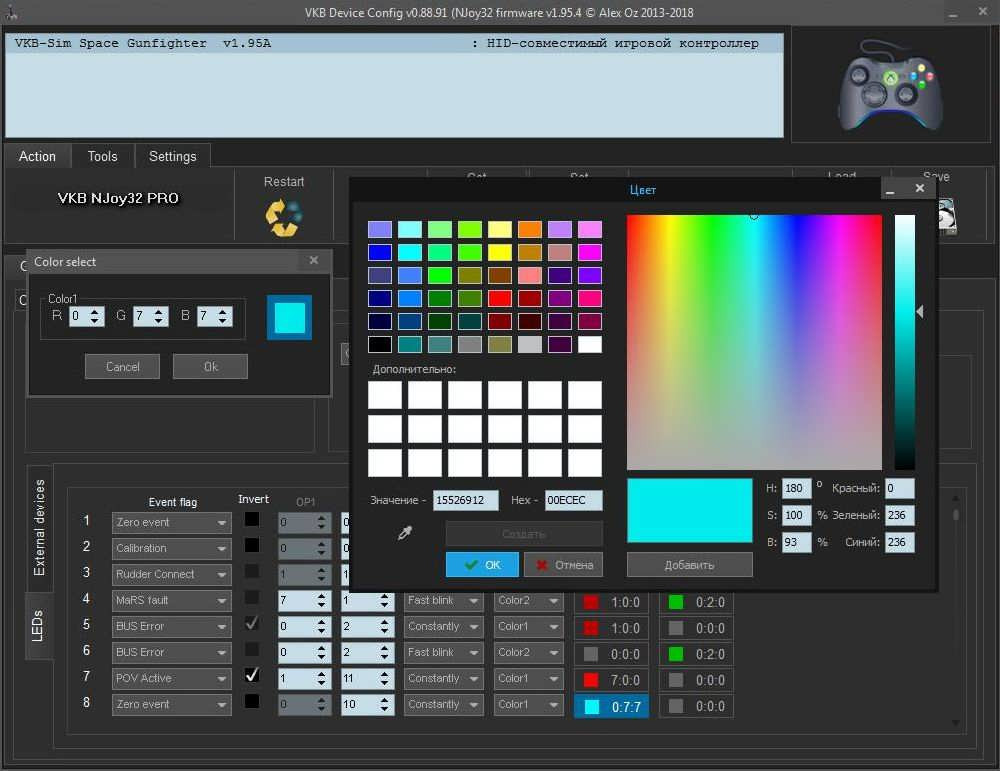
Task: Click the green 0:2:0 cell in row 4
Action: click(x=696, y=602)
